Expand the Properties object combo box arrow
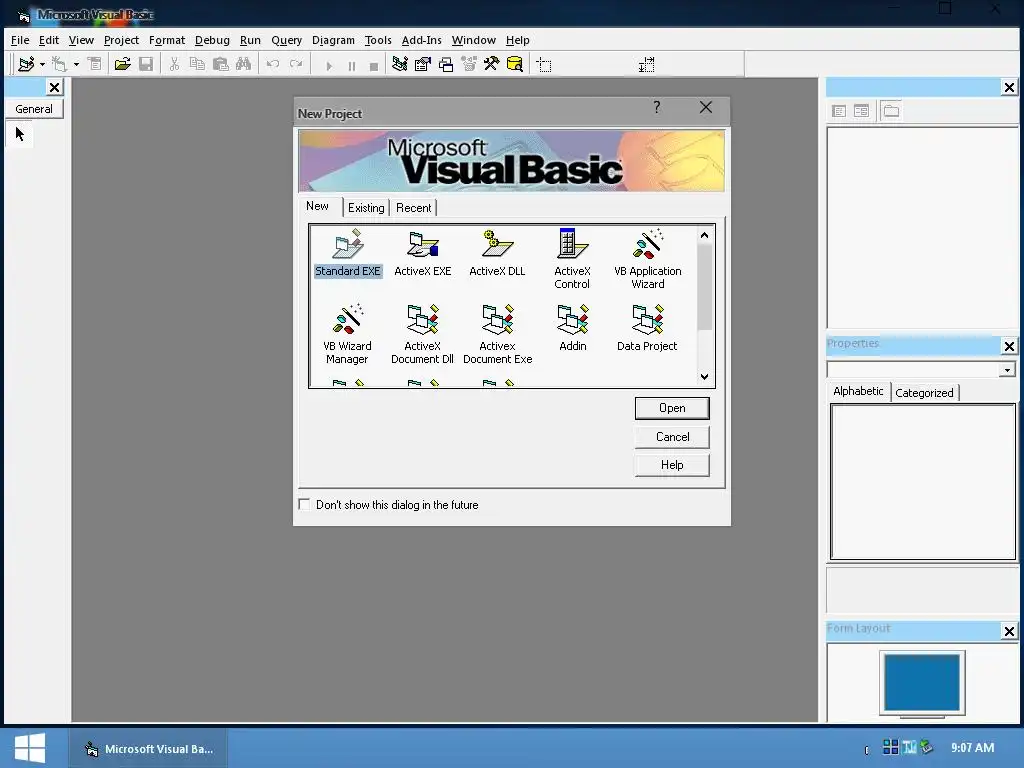The height and width of the screenshot is (768, 1024). 1008,370
